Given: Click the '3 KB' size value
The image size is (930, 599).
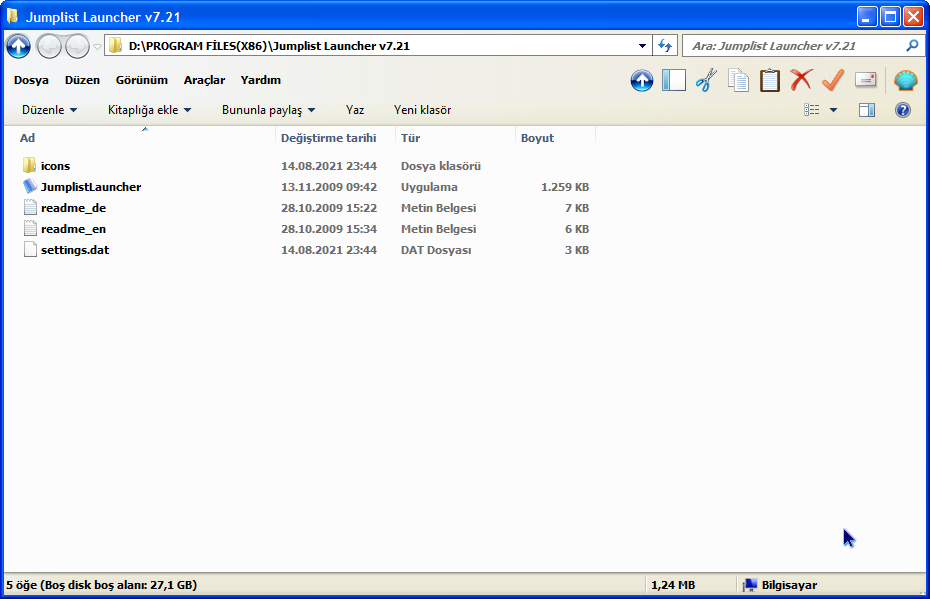Looking at the screenshot, I should pyautogui.click(x=577, y=250).
